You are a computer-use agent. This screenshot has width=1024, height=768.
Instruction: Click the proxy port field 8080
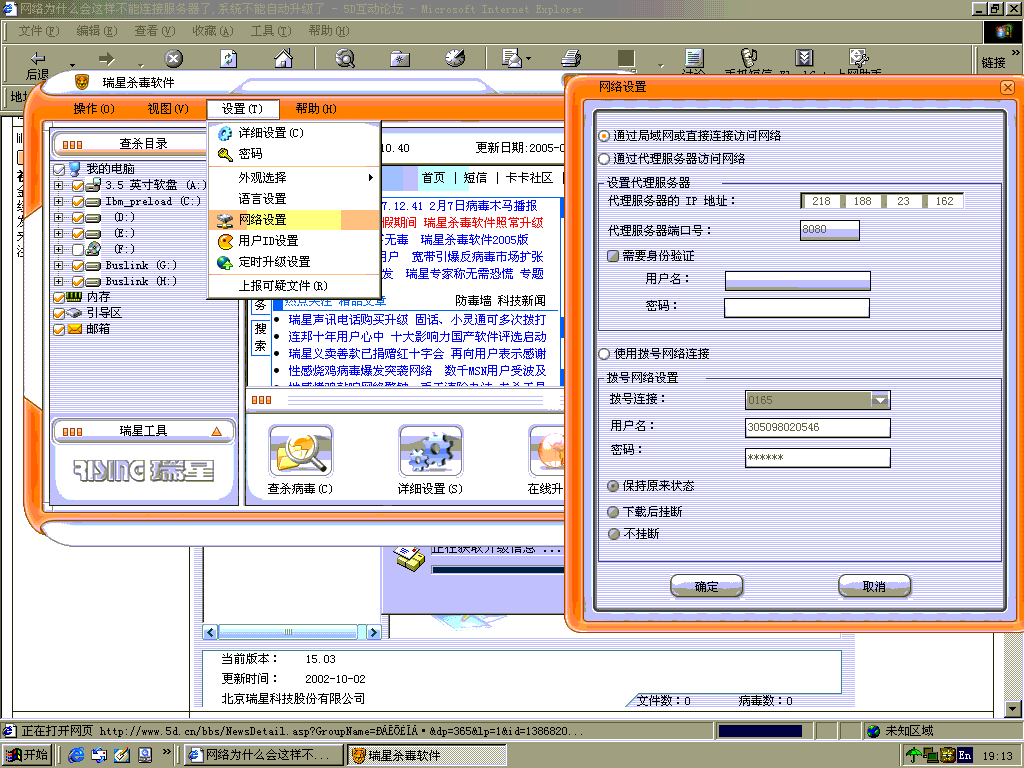(x=830, y=230)
